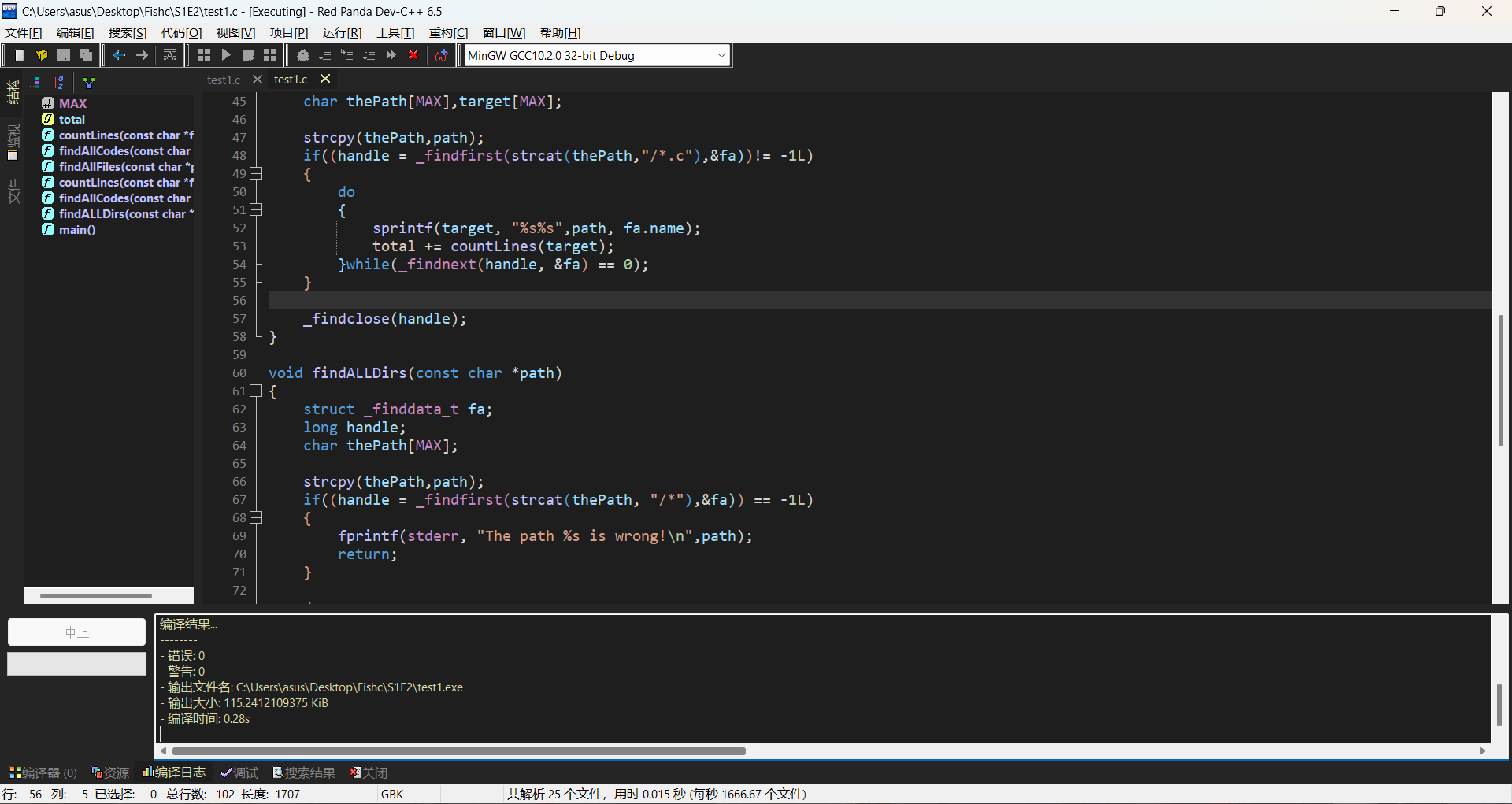
Task: Click line number 60 in the gutter
Action: [x=239, y=372]
